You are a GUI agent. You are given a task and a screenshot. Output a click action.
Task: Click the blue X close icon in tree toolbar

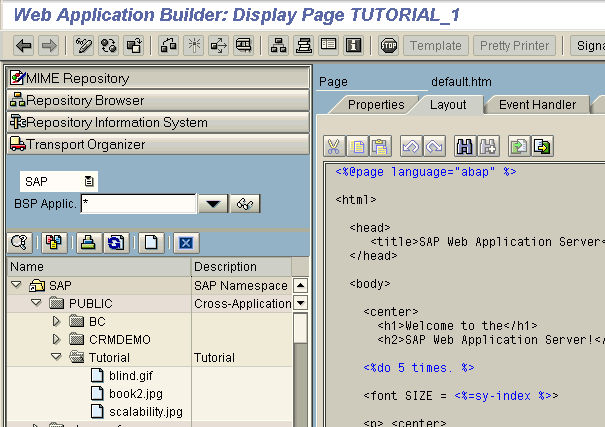pyautogui.click(x=186, y=243)
